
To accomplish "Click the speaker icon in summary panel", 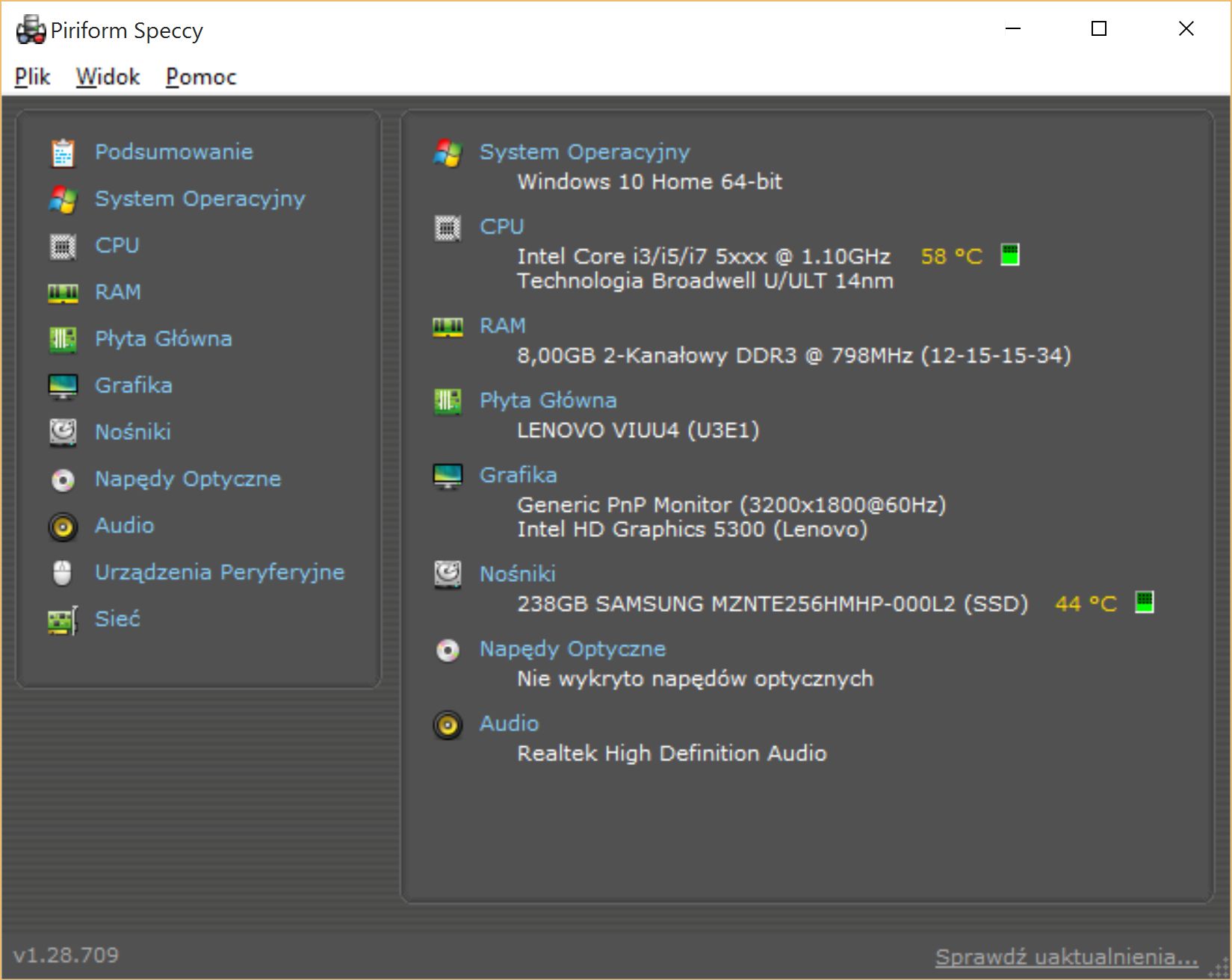I will [x=448, y=725].
